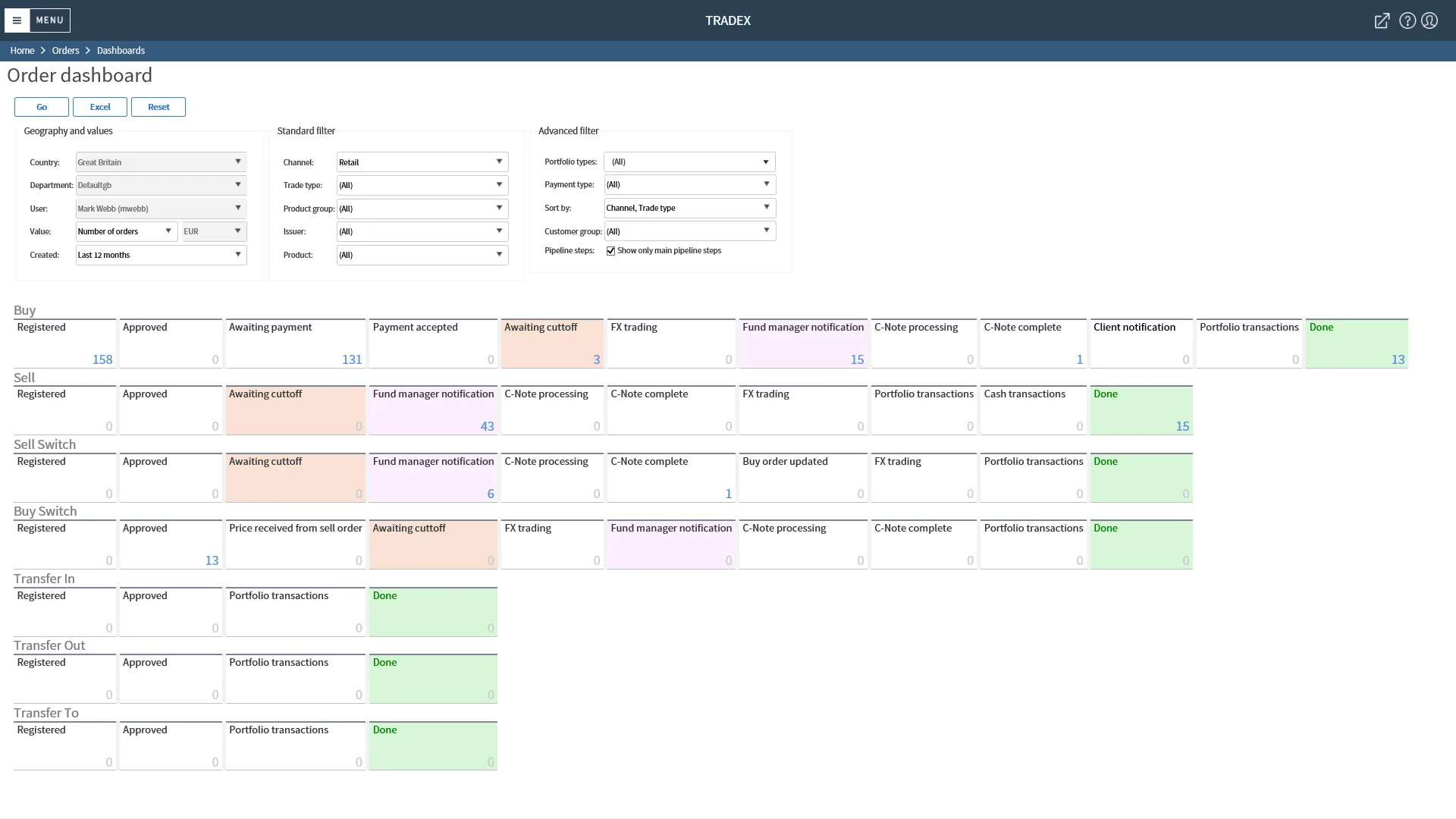
Task: Open Buy Awaiting payment tile showing 131
Action: [x=295, y=344]
